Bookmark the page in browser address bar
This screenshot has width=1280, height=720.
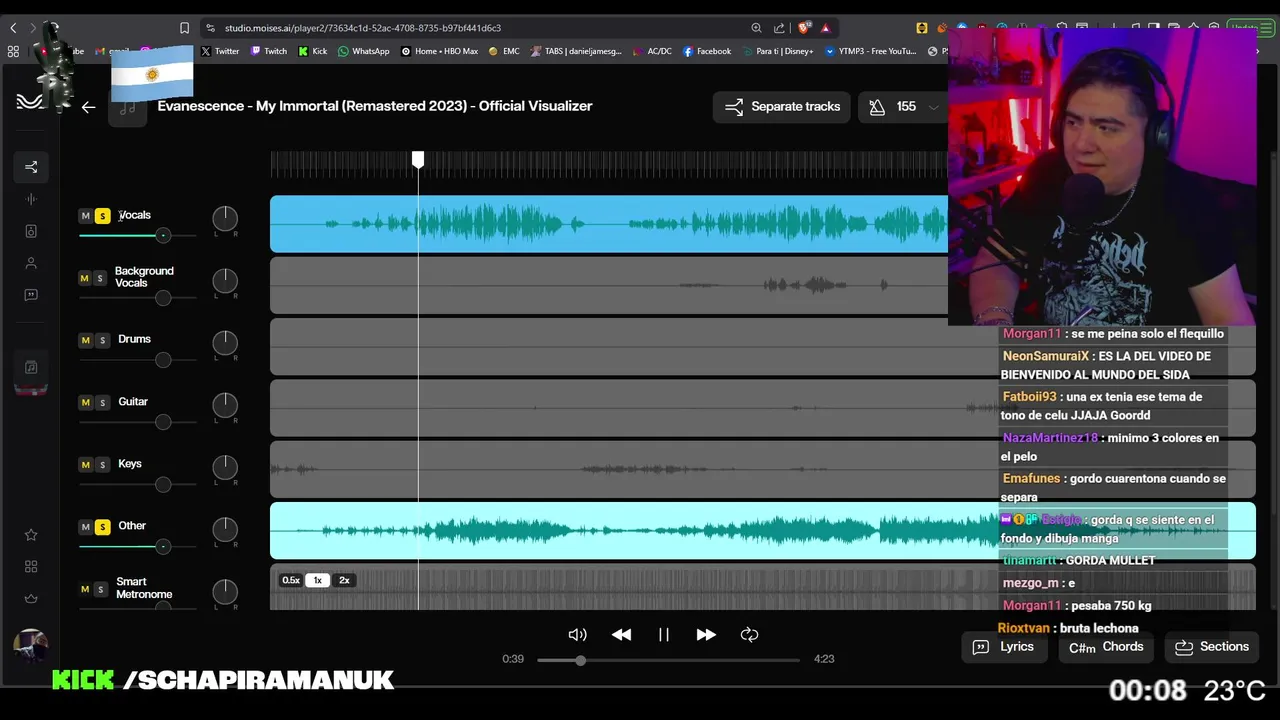(184, 28)
